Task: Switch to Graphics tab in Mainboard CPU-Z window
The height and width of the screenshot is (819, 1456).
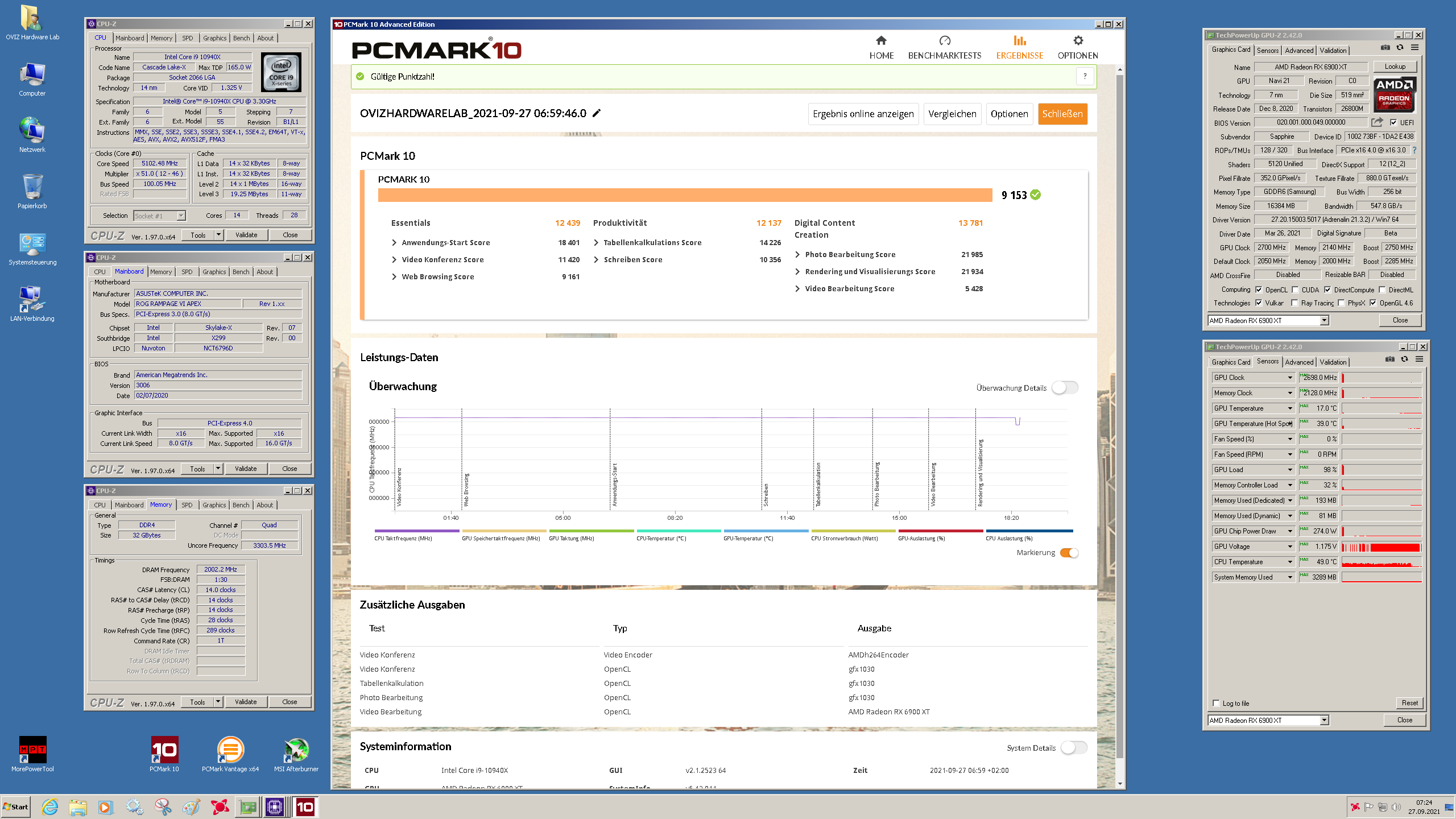Action: point(214,272)
